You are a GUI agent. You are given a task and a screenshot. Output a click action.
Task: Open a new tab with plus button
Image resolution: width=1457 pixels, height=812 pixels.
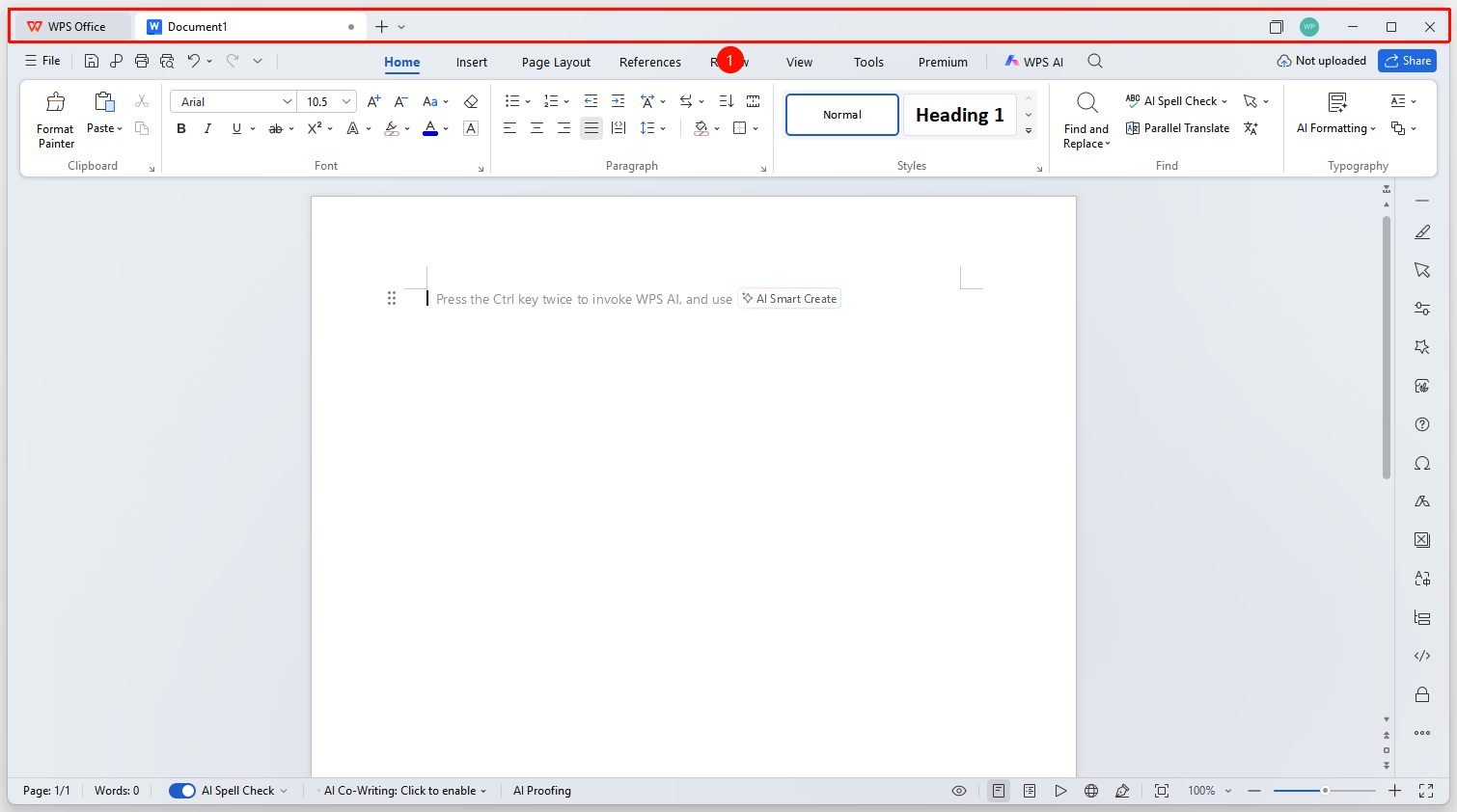click(382, 27)
